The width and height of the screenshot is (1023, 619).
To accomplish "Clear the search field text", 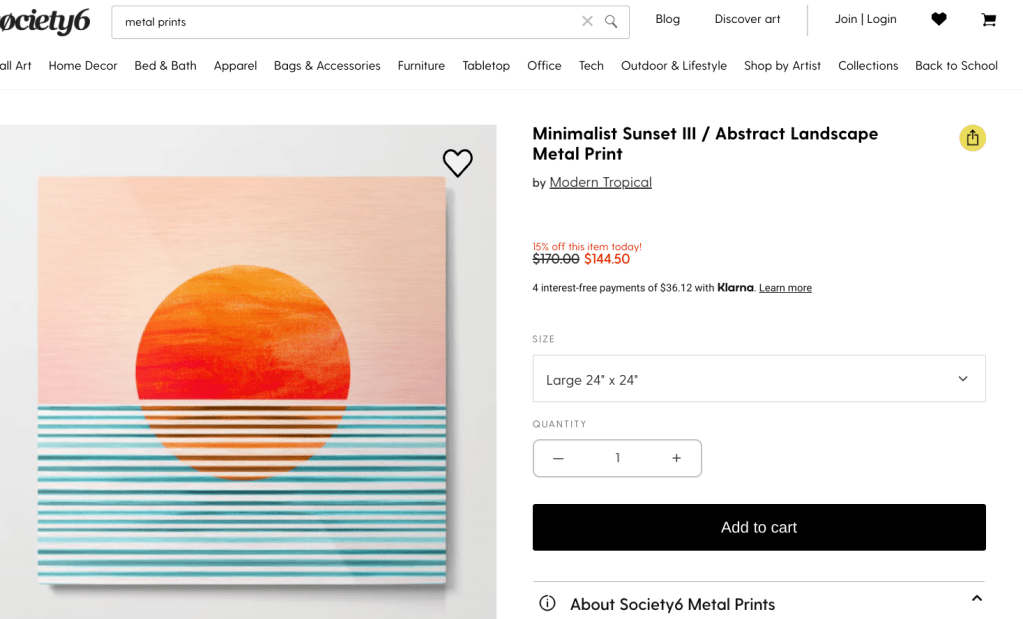I will point(587,21).
